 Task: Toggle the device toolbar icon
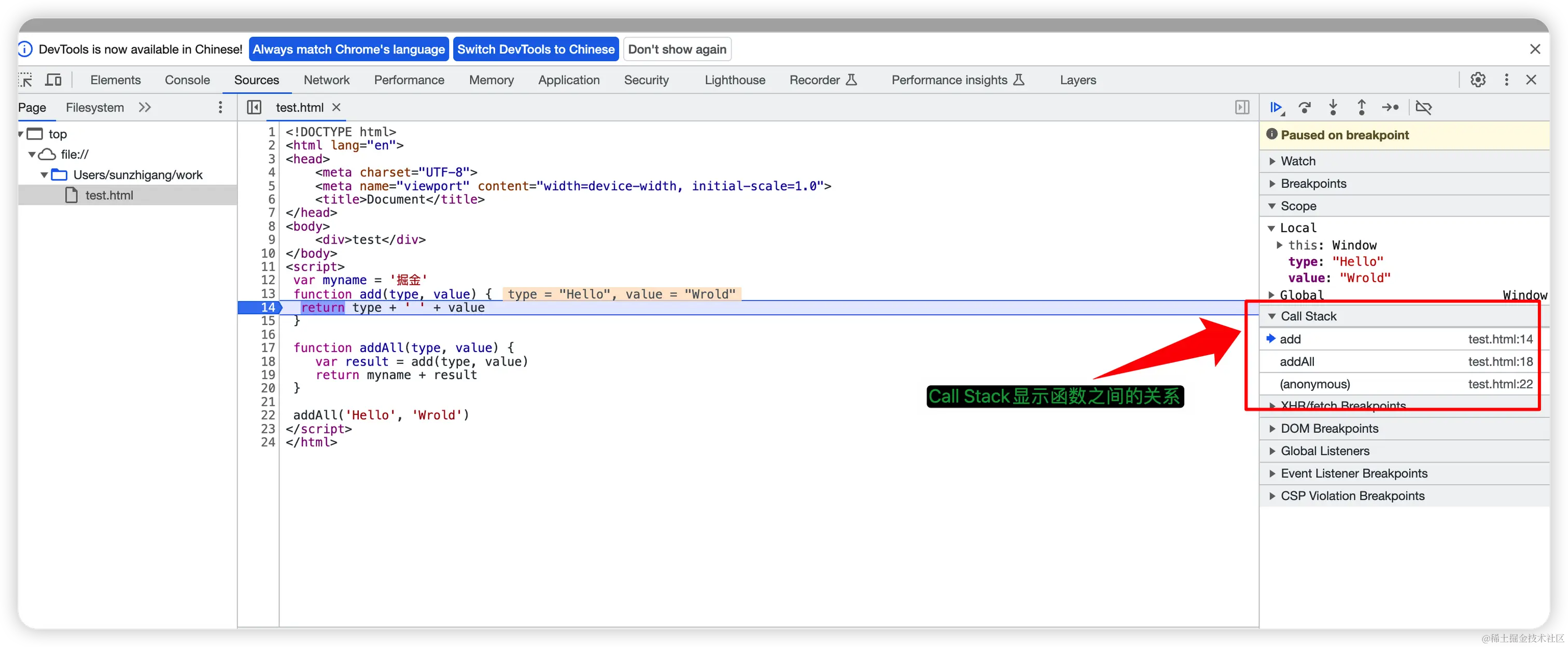tap(53, 80)
